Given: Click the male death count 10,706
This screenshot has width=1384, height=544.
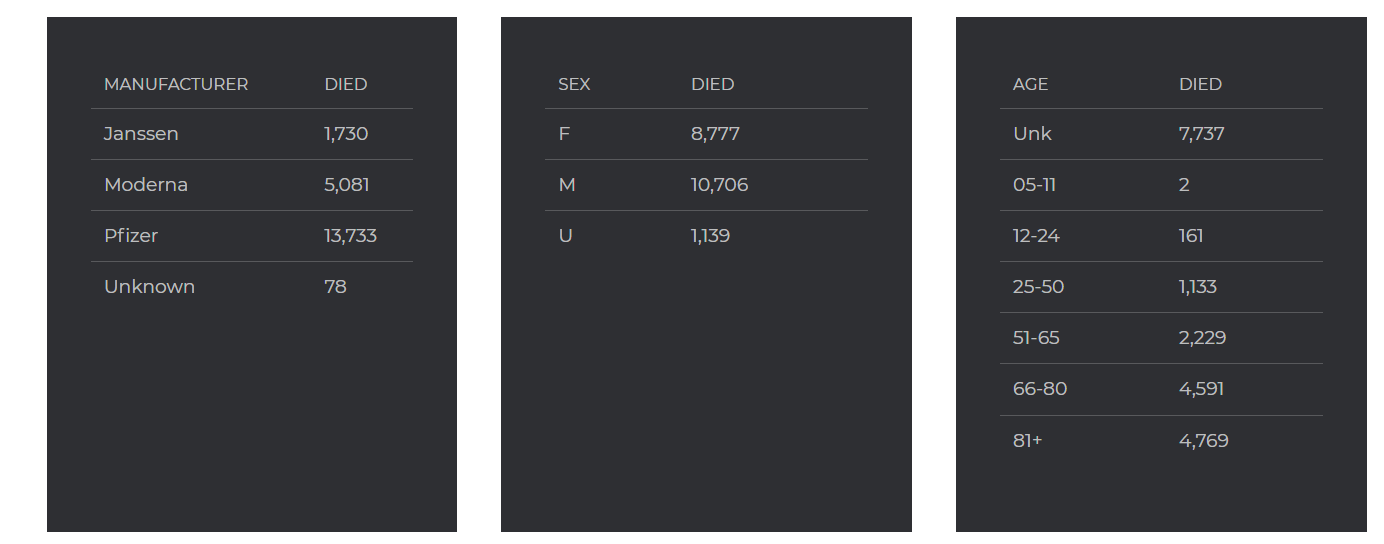Looking at the screenshot, I should pos(719,185).
